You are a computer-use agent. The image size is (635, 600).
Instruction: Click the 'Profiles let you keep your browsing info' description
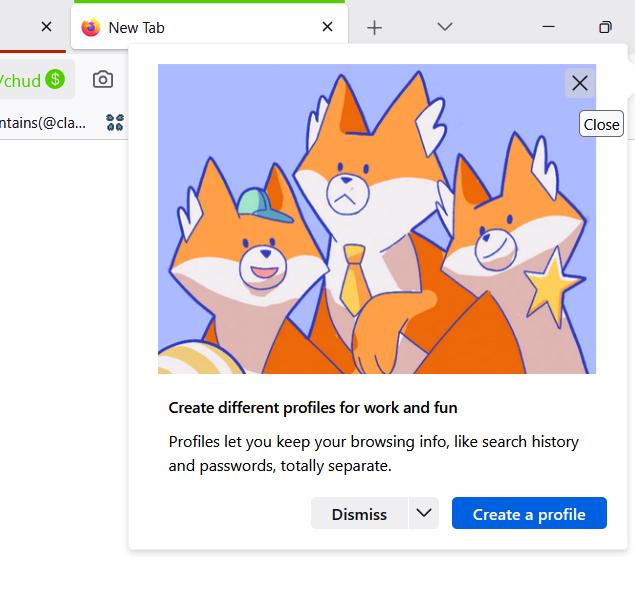(x=373, y=453)
